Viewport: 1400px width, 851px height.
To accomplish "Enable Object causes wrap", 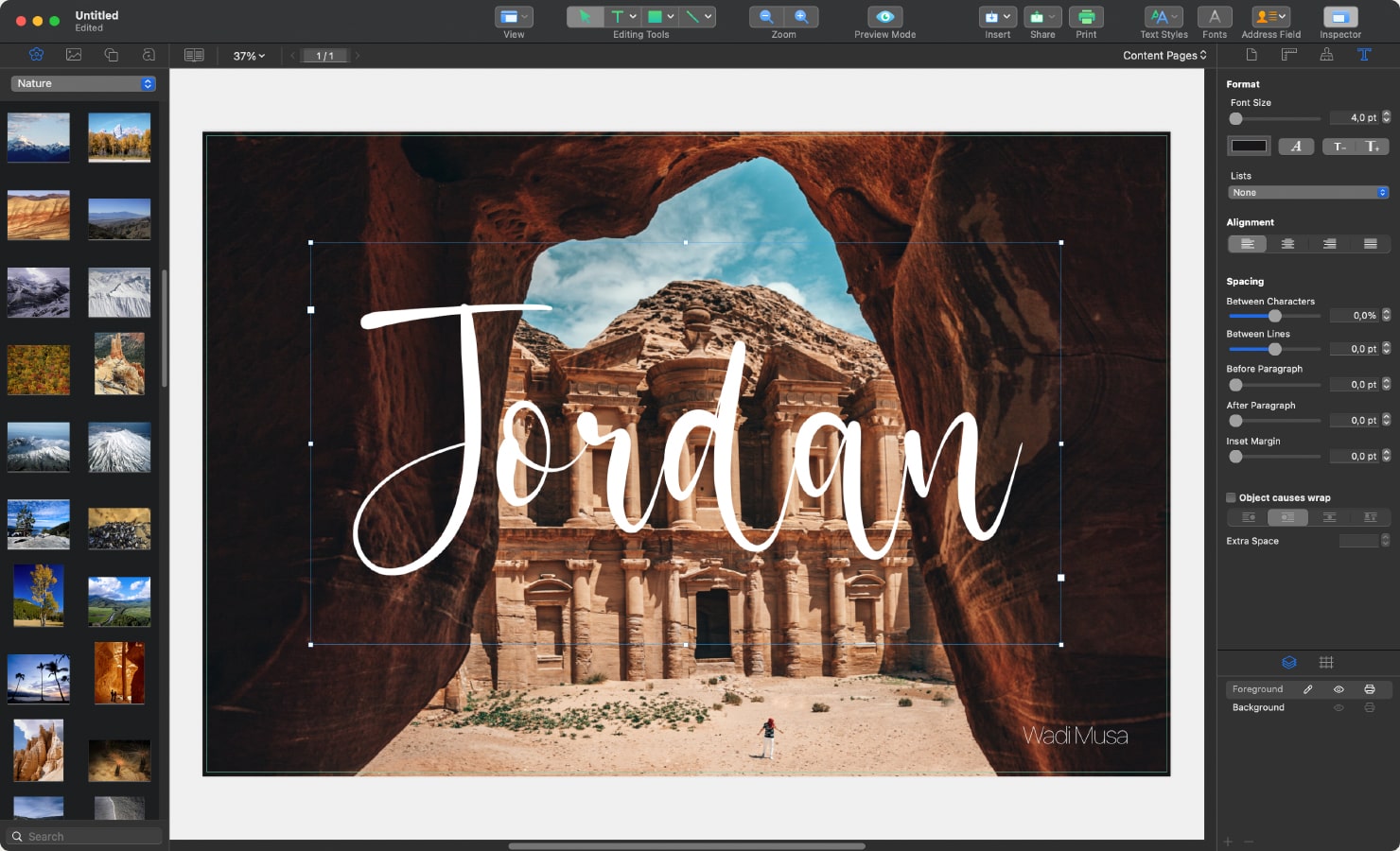I will pos(1231,497).
